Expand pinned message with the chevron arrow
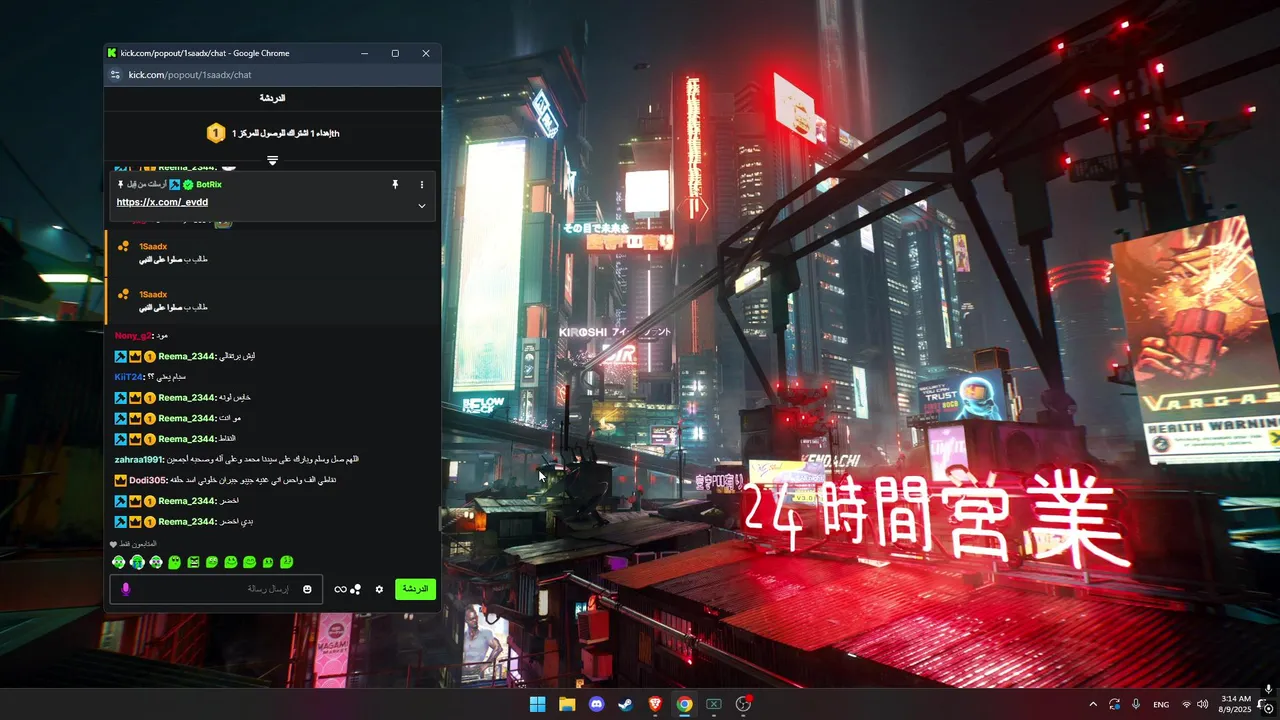Viewport: 1280px width, 720px height. 422,206
